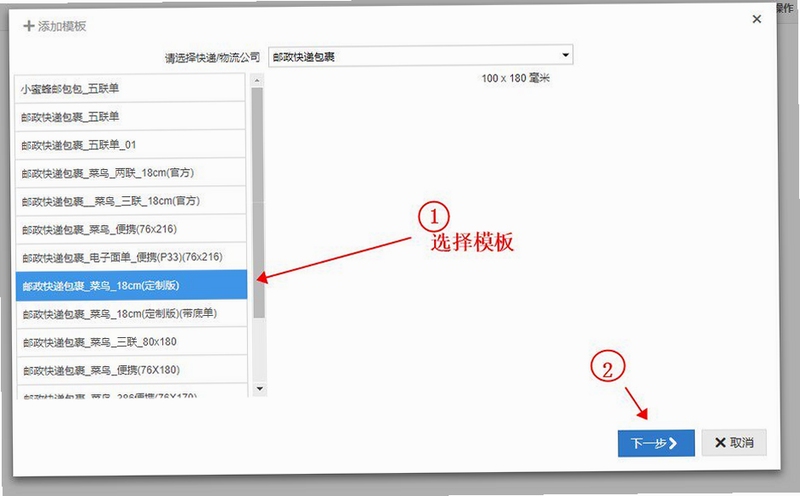The width and height of the screenshot is (800, 496).
Task: Open the 快递/物流公司 dropdown showing 邮政快递包裹
Action: coord(420,56)
